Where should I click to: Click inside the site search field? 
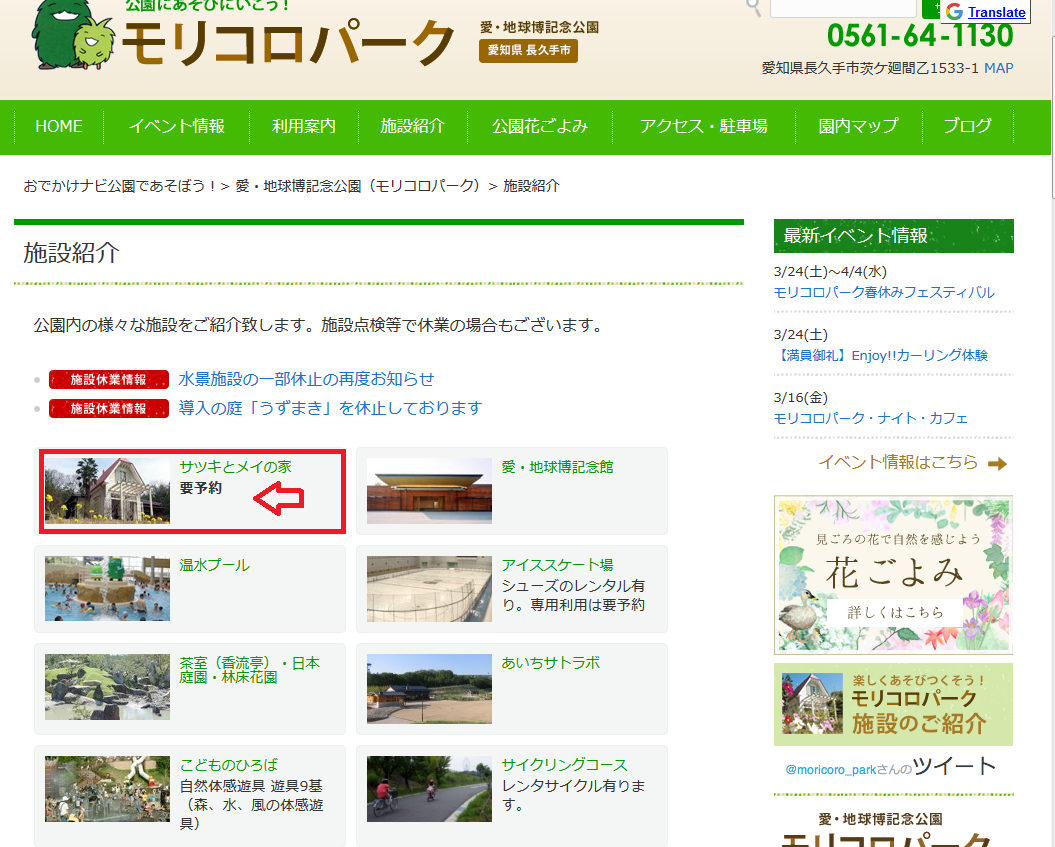[842, 8]
